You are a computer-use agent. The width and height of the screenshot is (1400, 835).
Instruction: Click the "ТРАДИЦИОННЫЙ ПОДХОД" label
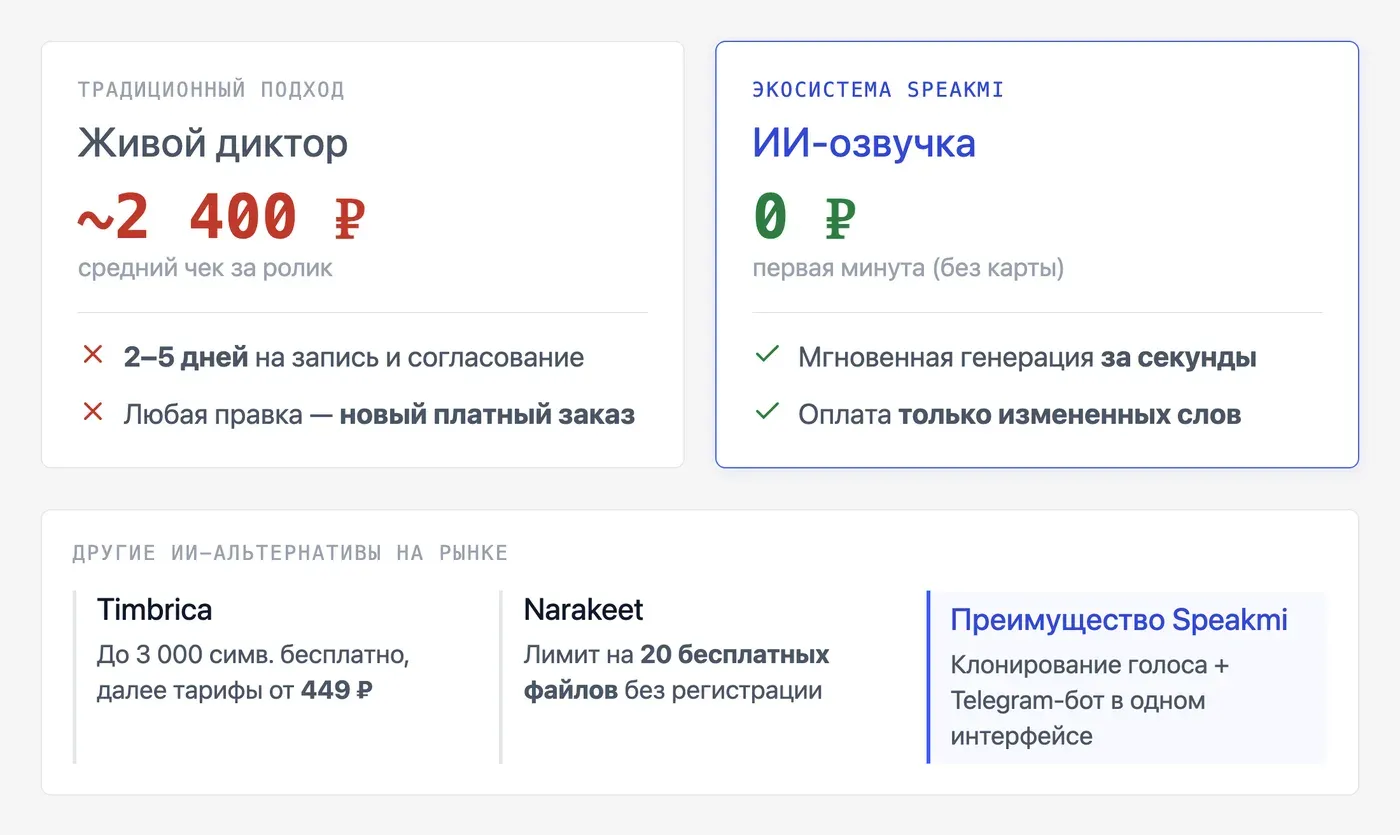click(x=211, y=90)
